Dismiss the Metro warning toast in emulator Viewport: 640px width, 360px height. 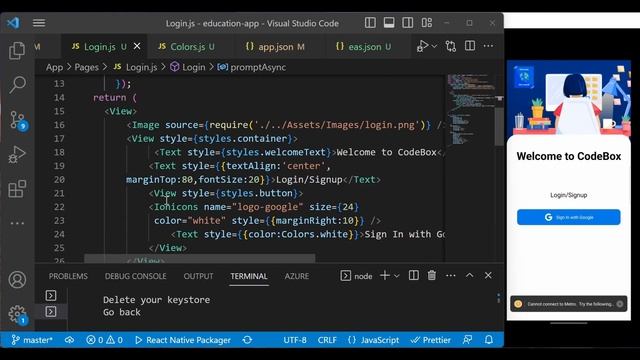click(620, 304)
